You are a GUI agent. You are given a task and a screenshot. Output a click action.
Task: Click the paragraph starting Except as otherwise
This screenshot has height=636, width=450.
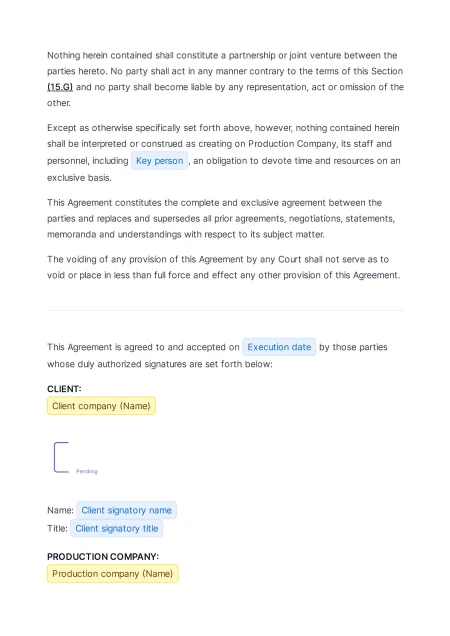pyautogui.click(x=225, y=153)
